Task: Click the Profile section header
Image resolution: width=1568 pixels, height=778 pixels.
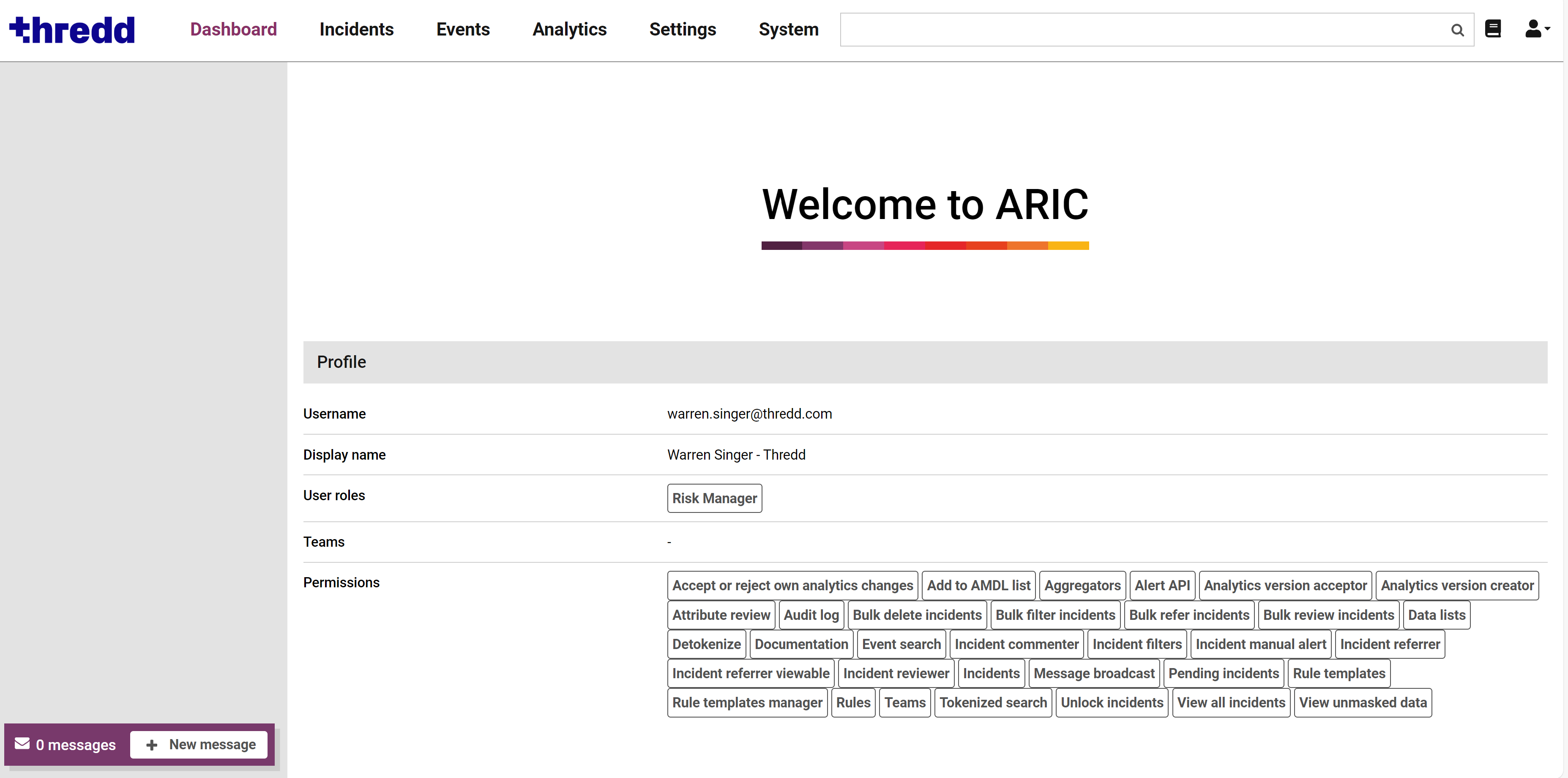Action: tap(925, 362)
